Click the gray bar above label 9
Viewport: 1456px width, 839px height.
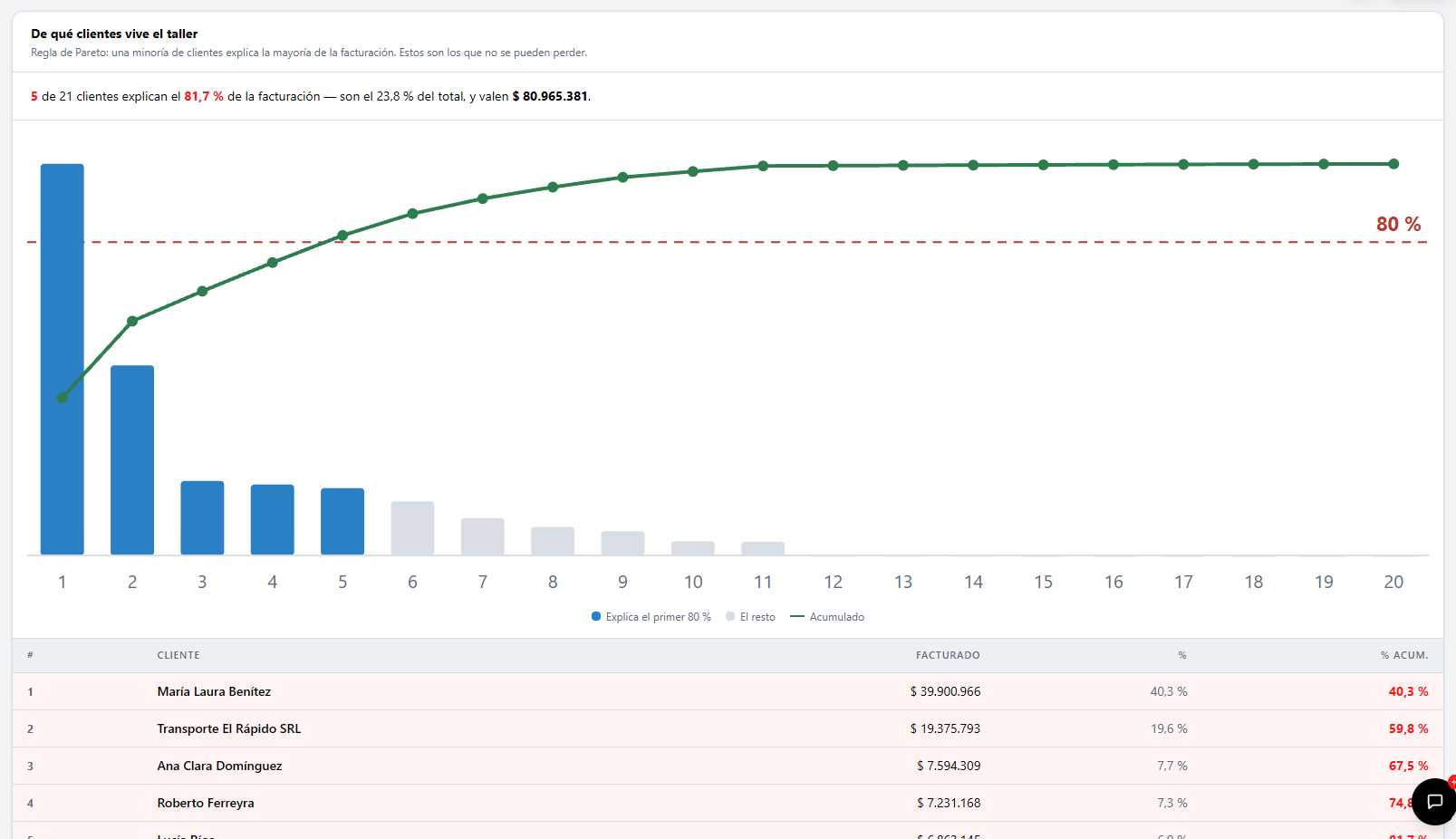[622, 543]
